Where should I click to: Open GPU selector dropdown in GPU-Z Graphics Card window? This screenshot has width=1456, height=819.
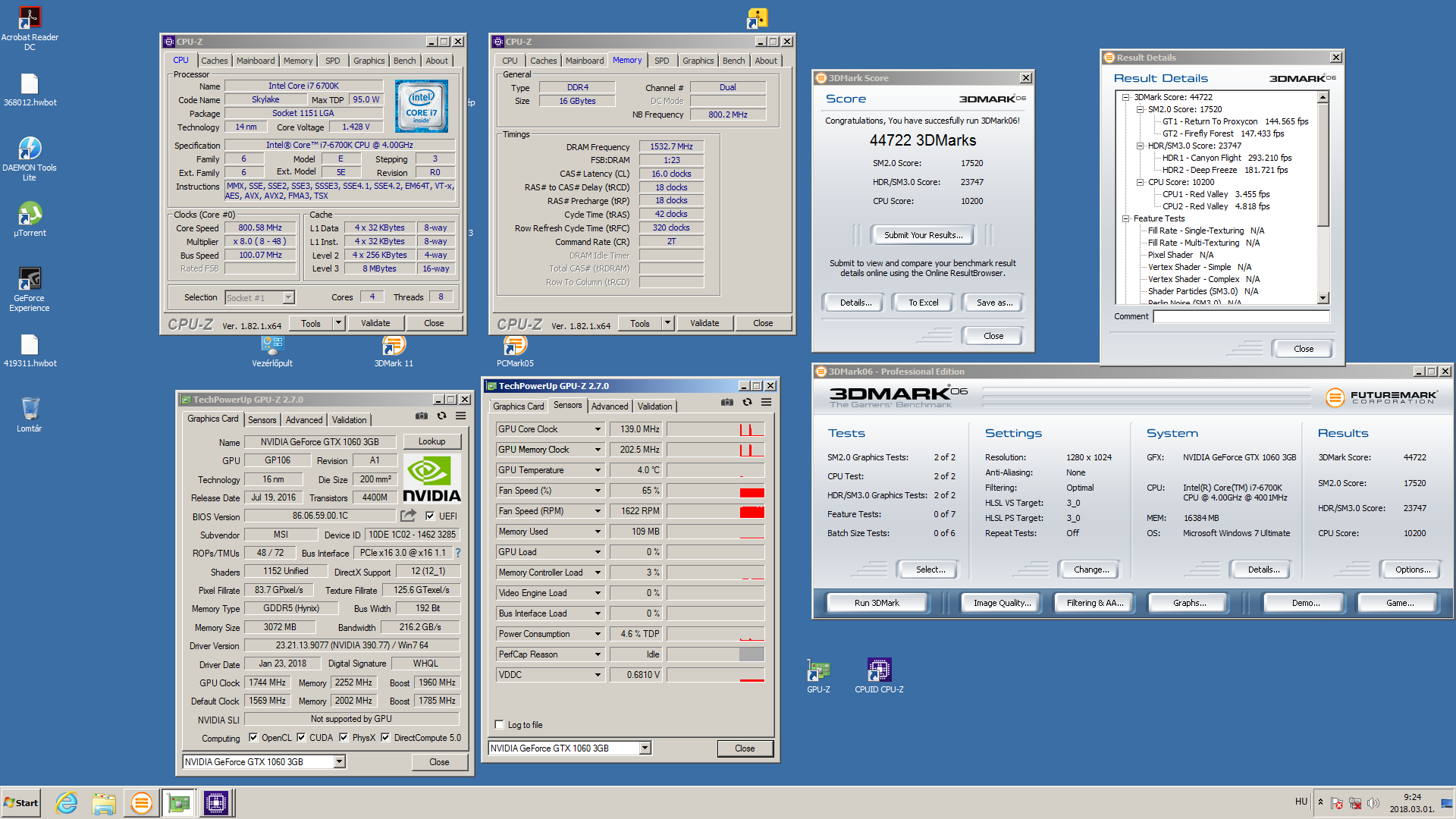click(x=340, y=761)
